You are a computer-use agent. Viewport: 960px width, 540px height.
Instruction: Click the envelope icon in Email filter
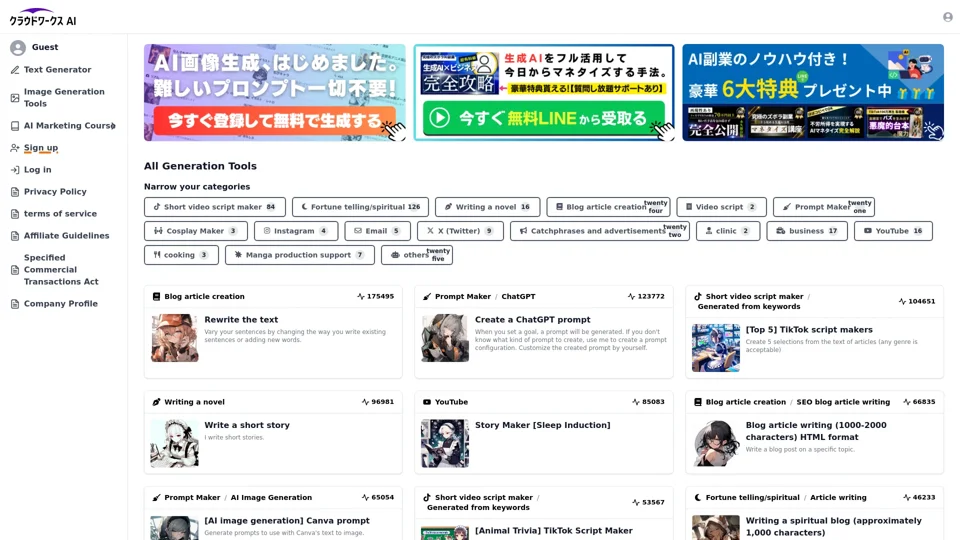tap(358, 231)
